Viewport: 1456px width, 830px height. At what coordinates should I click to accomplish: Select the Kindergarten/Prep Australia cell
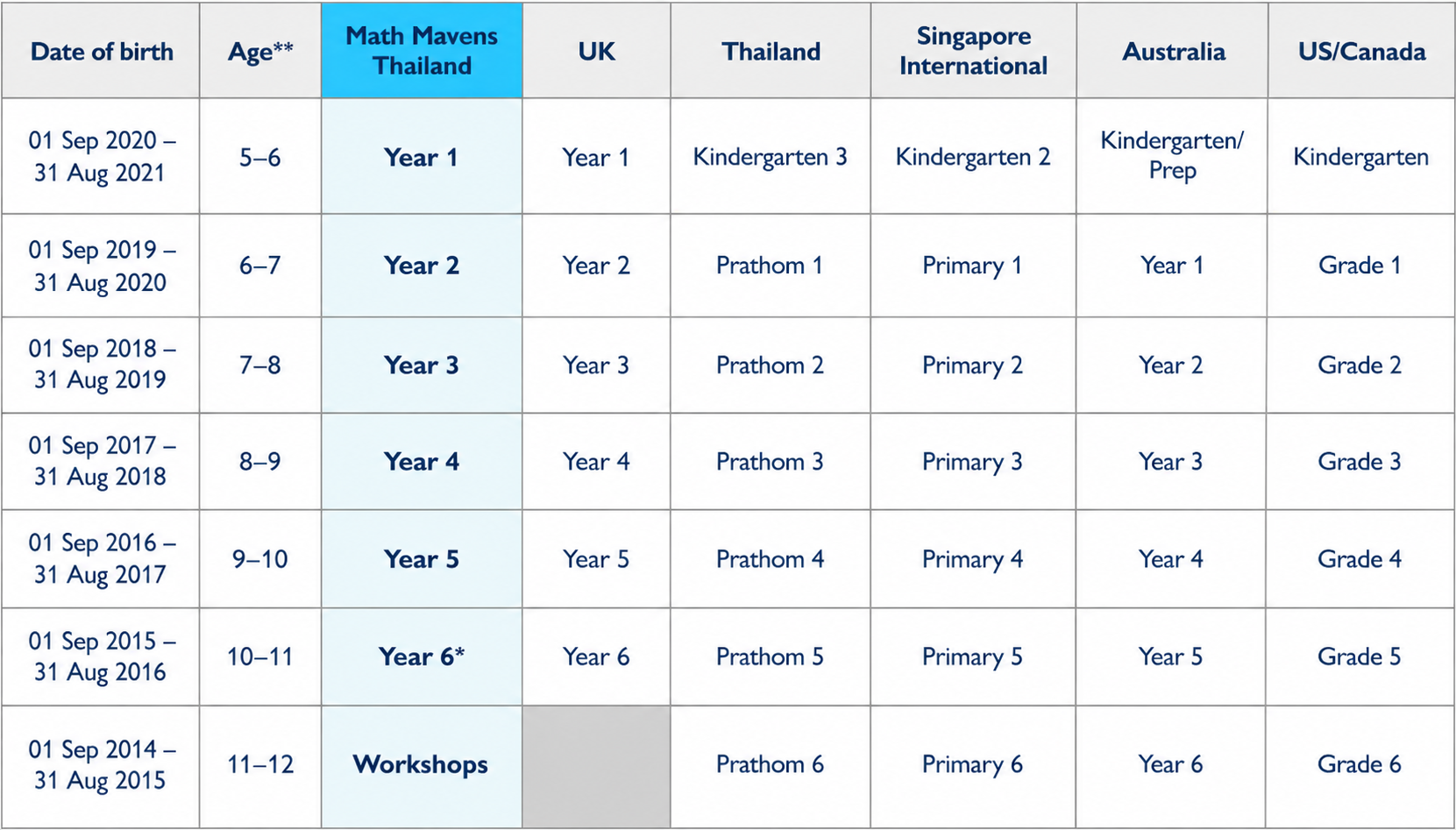pyautogui.click(x=1172, y=156)
